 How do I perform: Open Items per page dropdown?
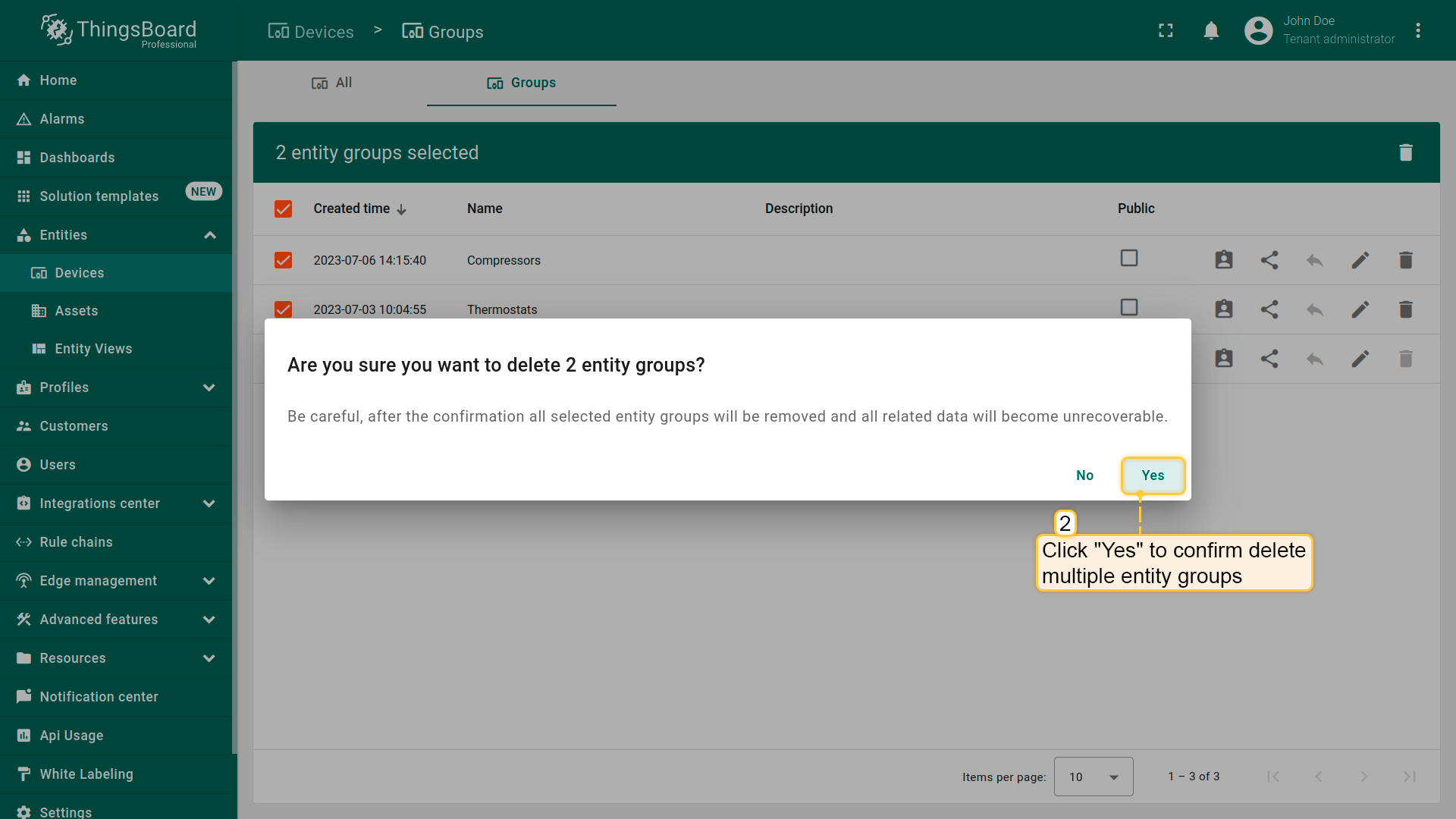1093,777
